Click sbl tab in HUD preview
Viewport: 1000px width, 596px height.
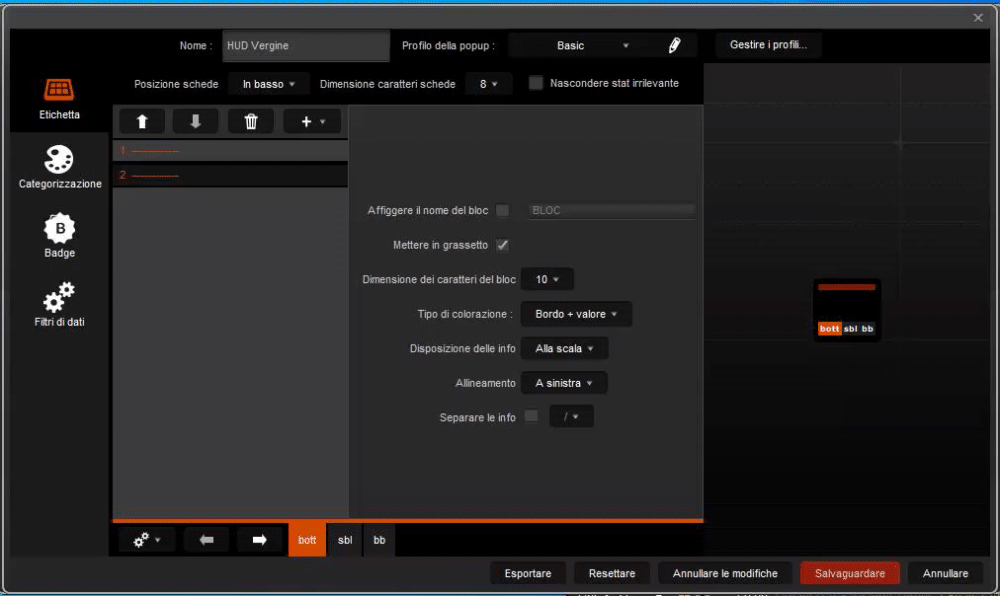point(851,329)
